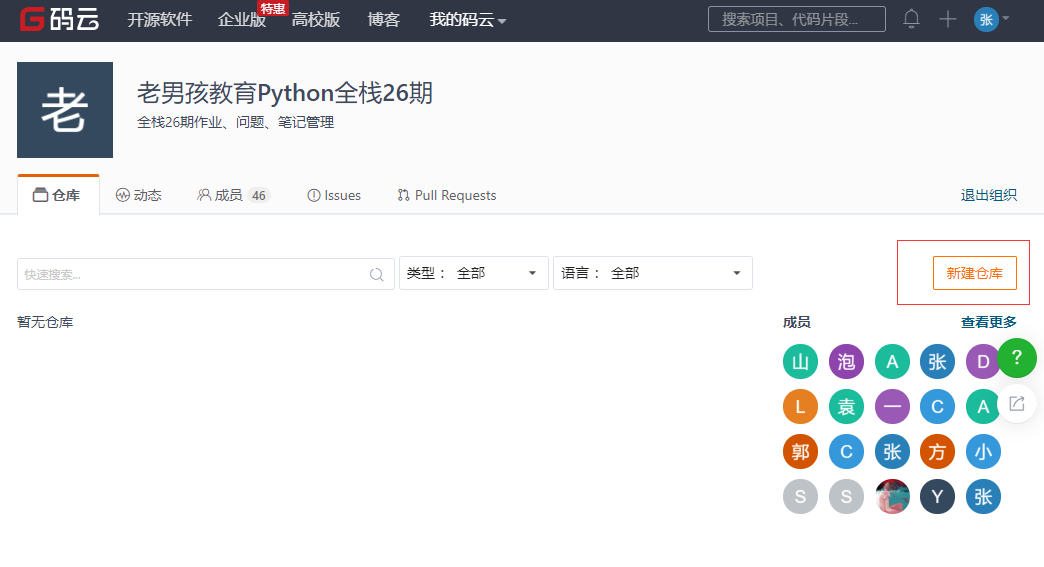1044x567 pixels.
Task: Click the plus create icon in header
Action: (x=947, y=19)
